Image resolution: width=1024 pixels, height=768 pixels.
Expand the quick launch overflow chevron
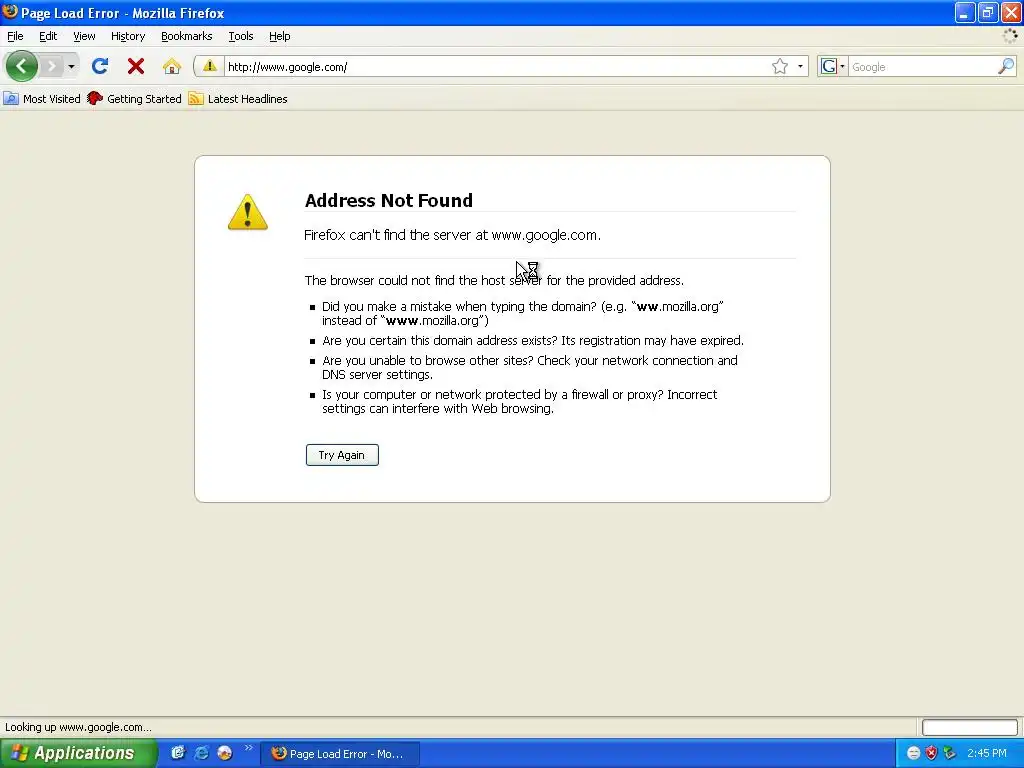[x=248, y=748]
